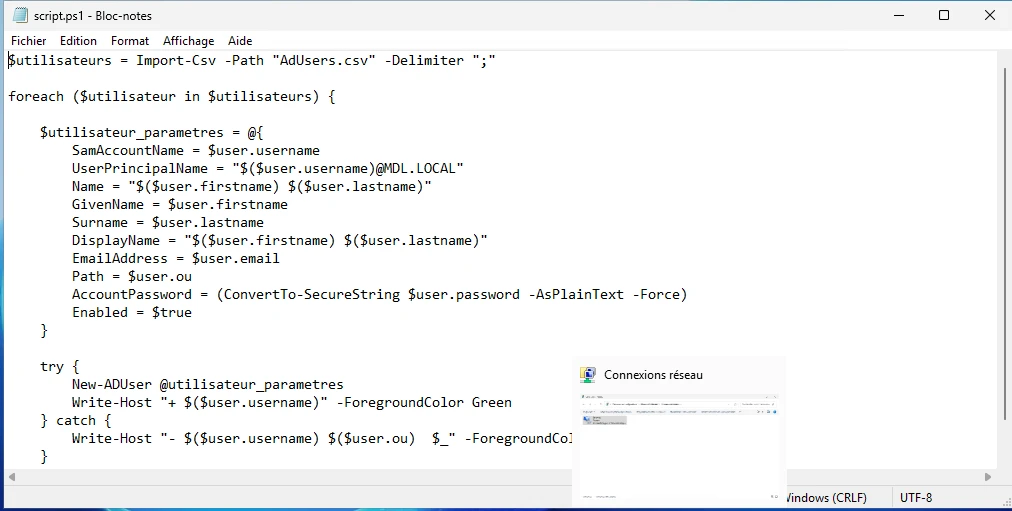Click horizontal scrollbar right arrow
This screenshot has width=1012, height=511.
click(x=987, y=477)
